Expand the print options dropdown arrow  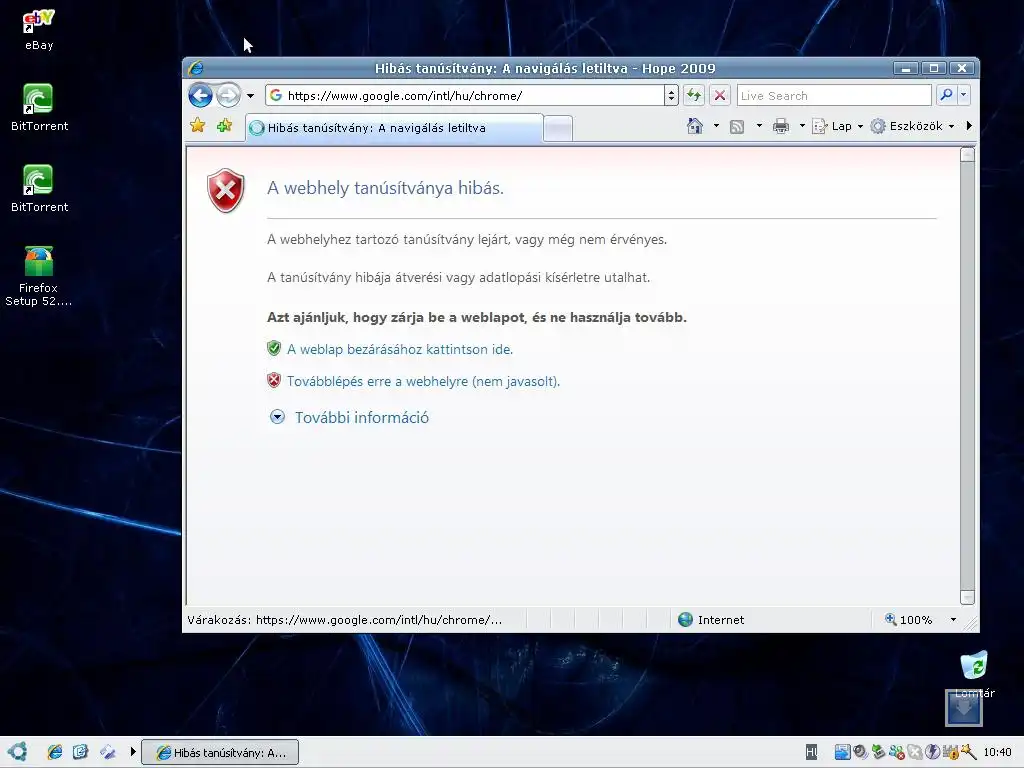click(x=802, y=126)
